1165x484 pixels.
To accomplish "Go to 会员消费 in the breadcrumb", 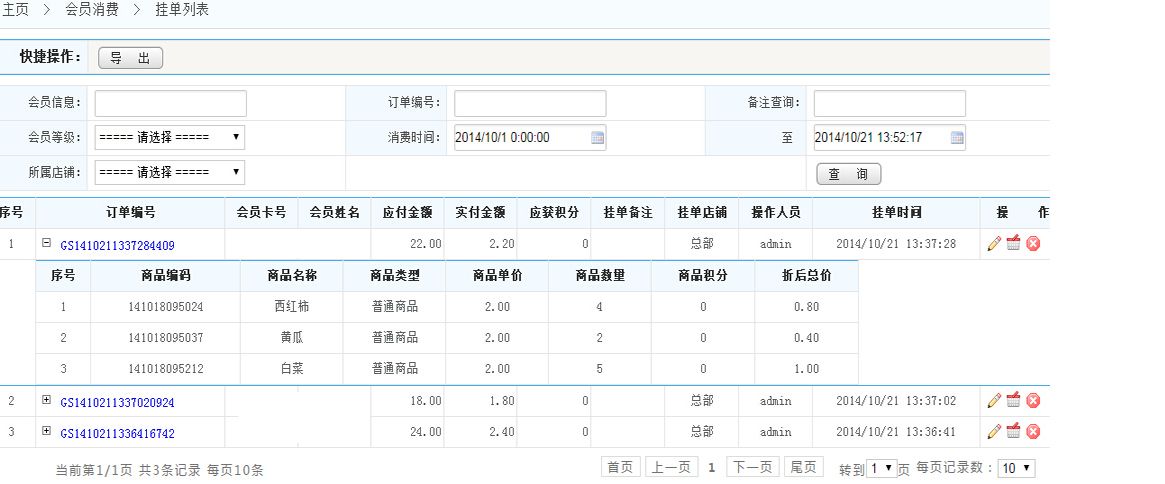I will click(91, 10).
